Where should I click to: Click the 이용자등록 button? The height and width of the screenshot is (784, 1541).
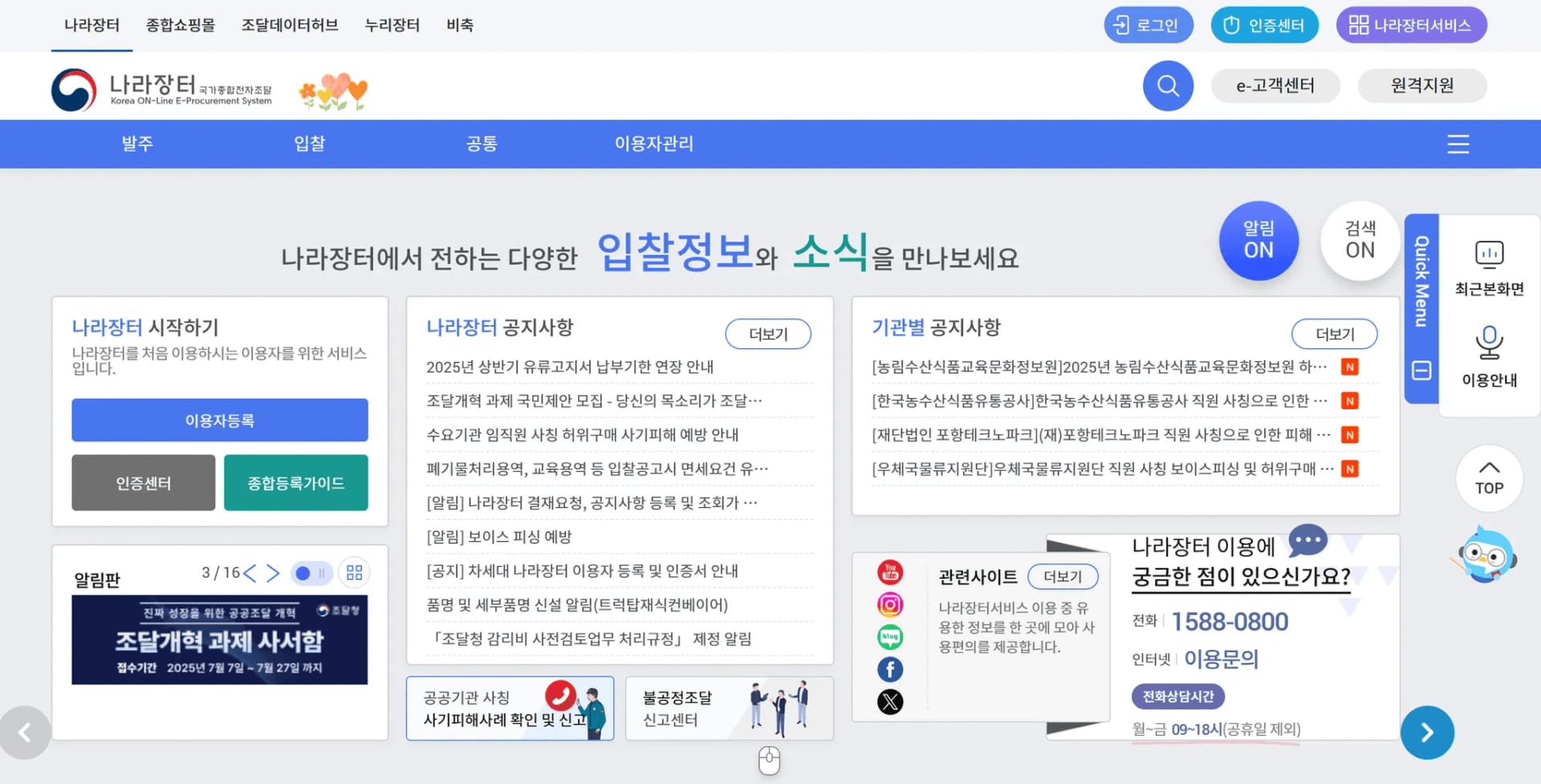click(x=219, y=420)
